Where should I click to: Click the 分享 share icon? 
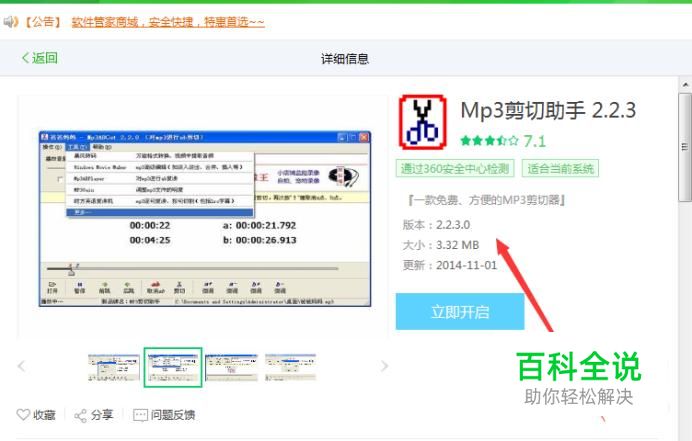80,415
